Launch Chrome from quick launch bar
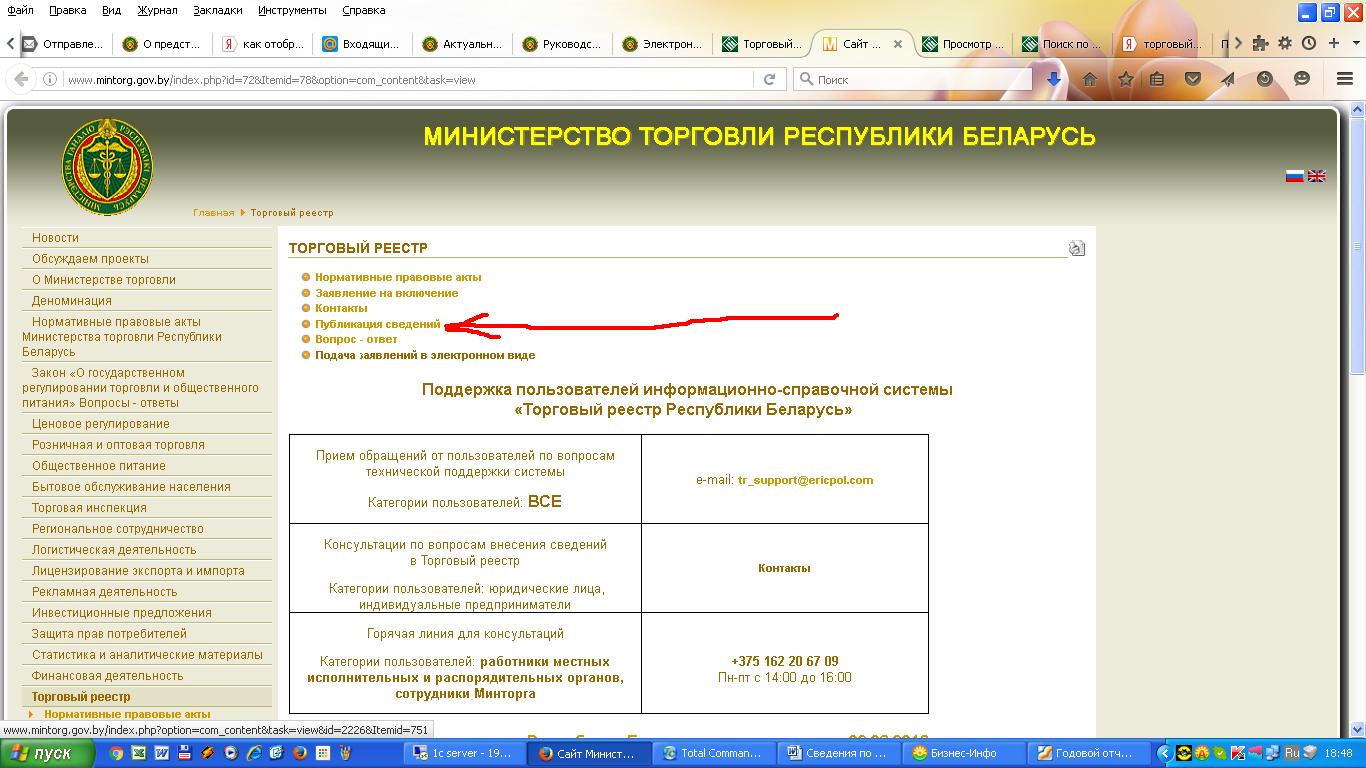 click(115, 753)
